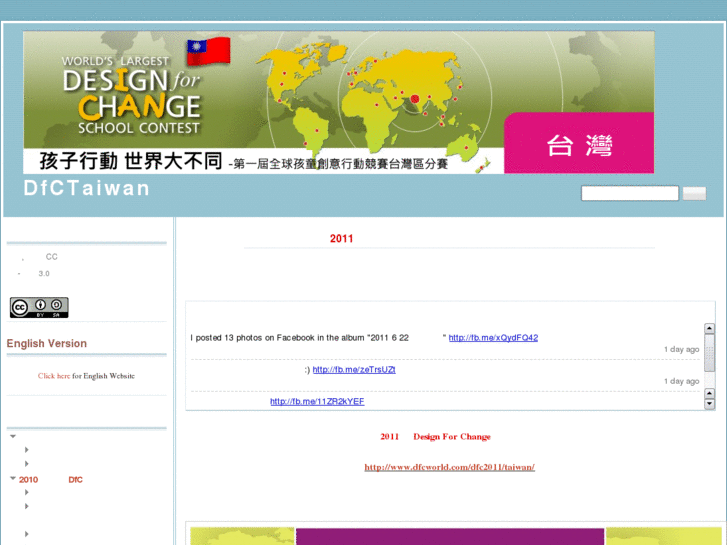Click the Taiwan flag icon on the banner
This screenshot has width=727, height=545.
click(209, 51)
